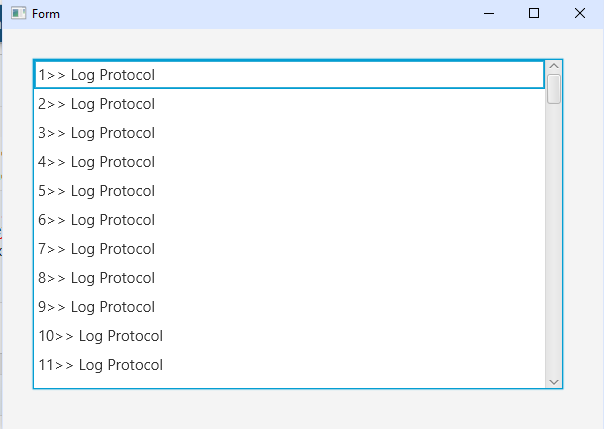Click the scrollbar up arrow
Screen dimensions: 604x429
(554, 66)
